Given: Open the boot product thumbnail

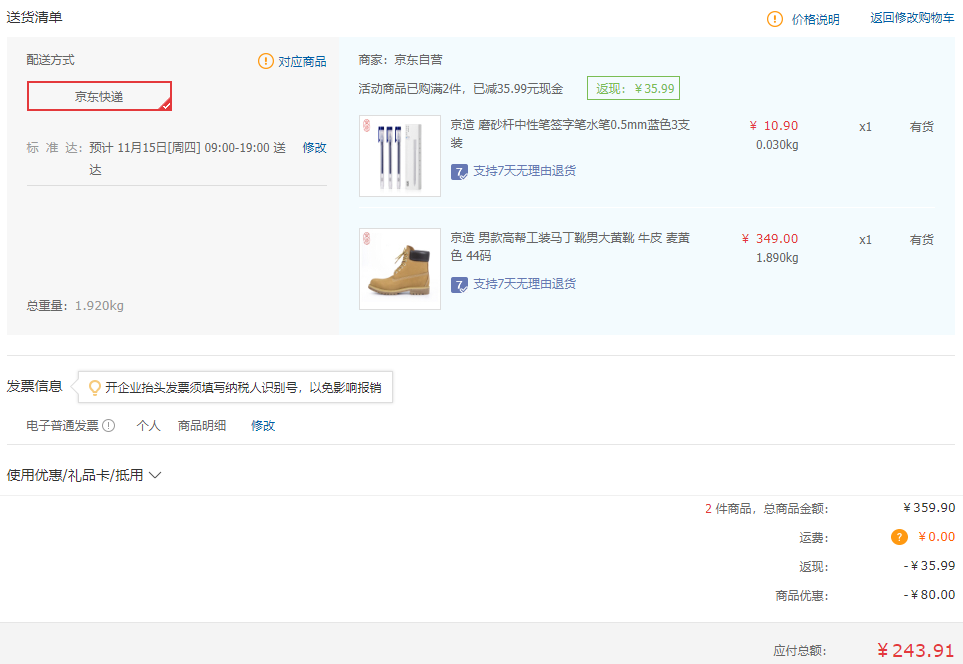Looking at the screenshot, I should tap(400, 269).
